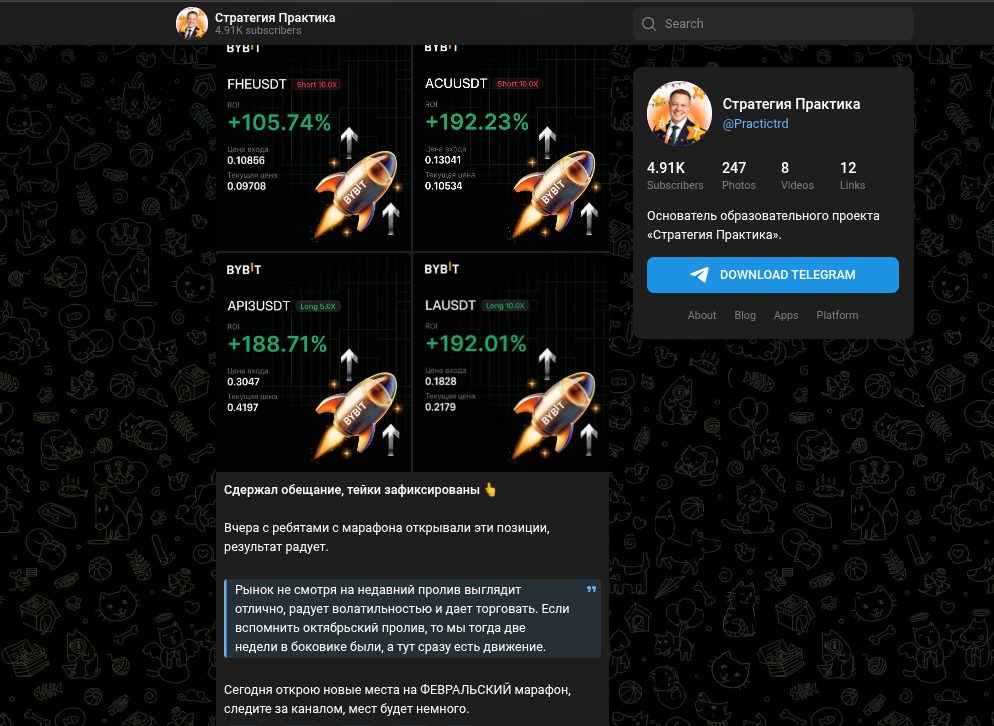Open the @Practictrd username link
The width and height of the screenshot is (994, 726).
tap(755, 124)
